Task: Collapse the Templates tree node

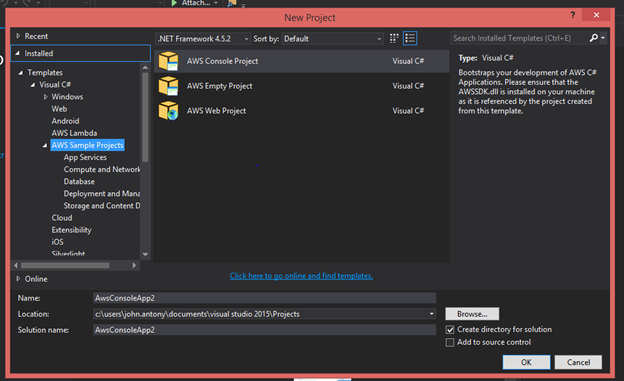Action: click(x=21, y=73)
